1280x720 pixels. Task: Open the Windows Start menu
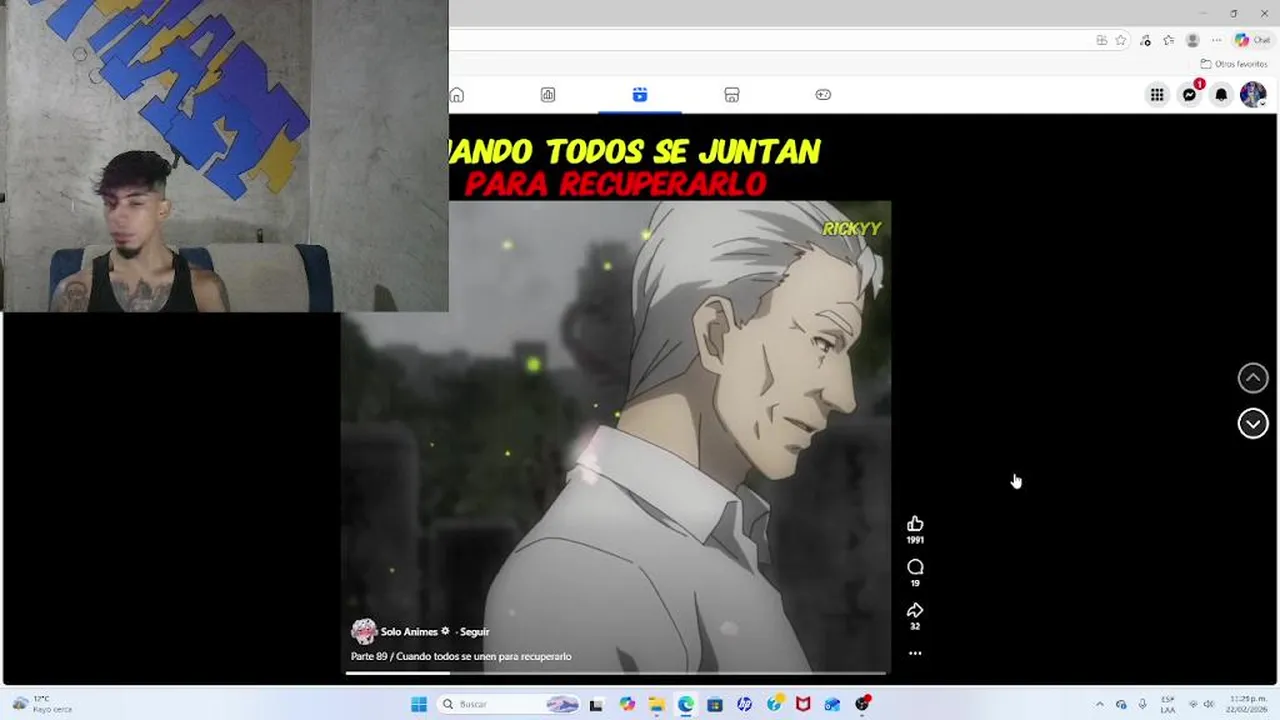(419, 704)
